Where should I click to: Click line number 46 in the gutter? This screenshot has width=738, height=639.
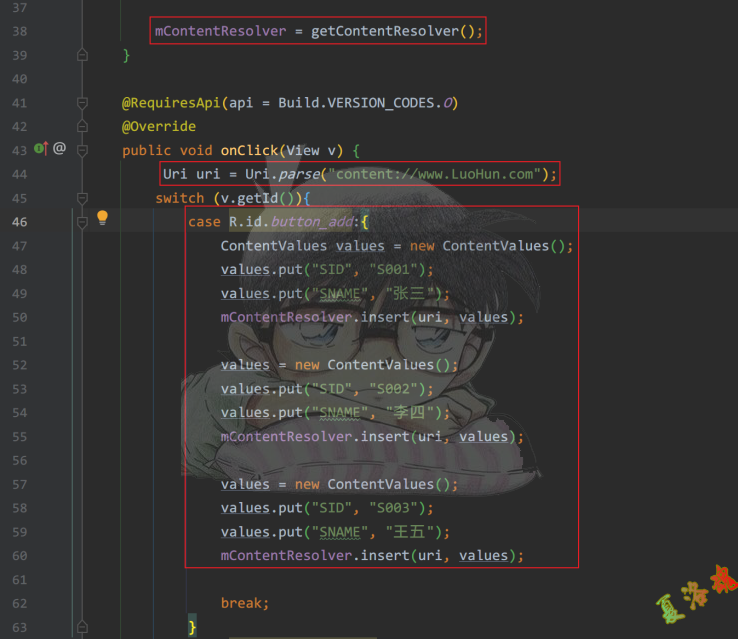click(x=19, y=221)
